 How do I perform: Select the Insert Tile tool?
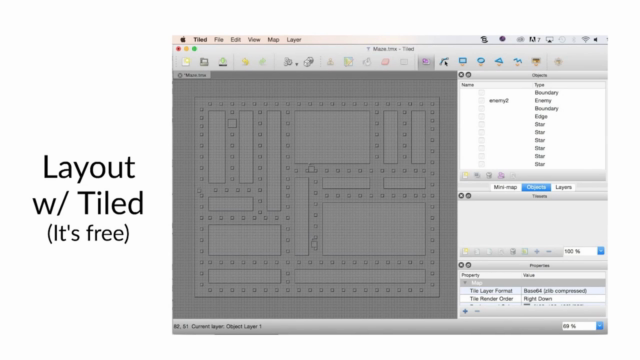[536, 62]
